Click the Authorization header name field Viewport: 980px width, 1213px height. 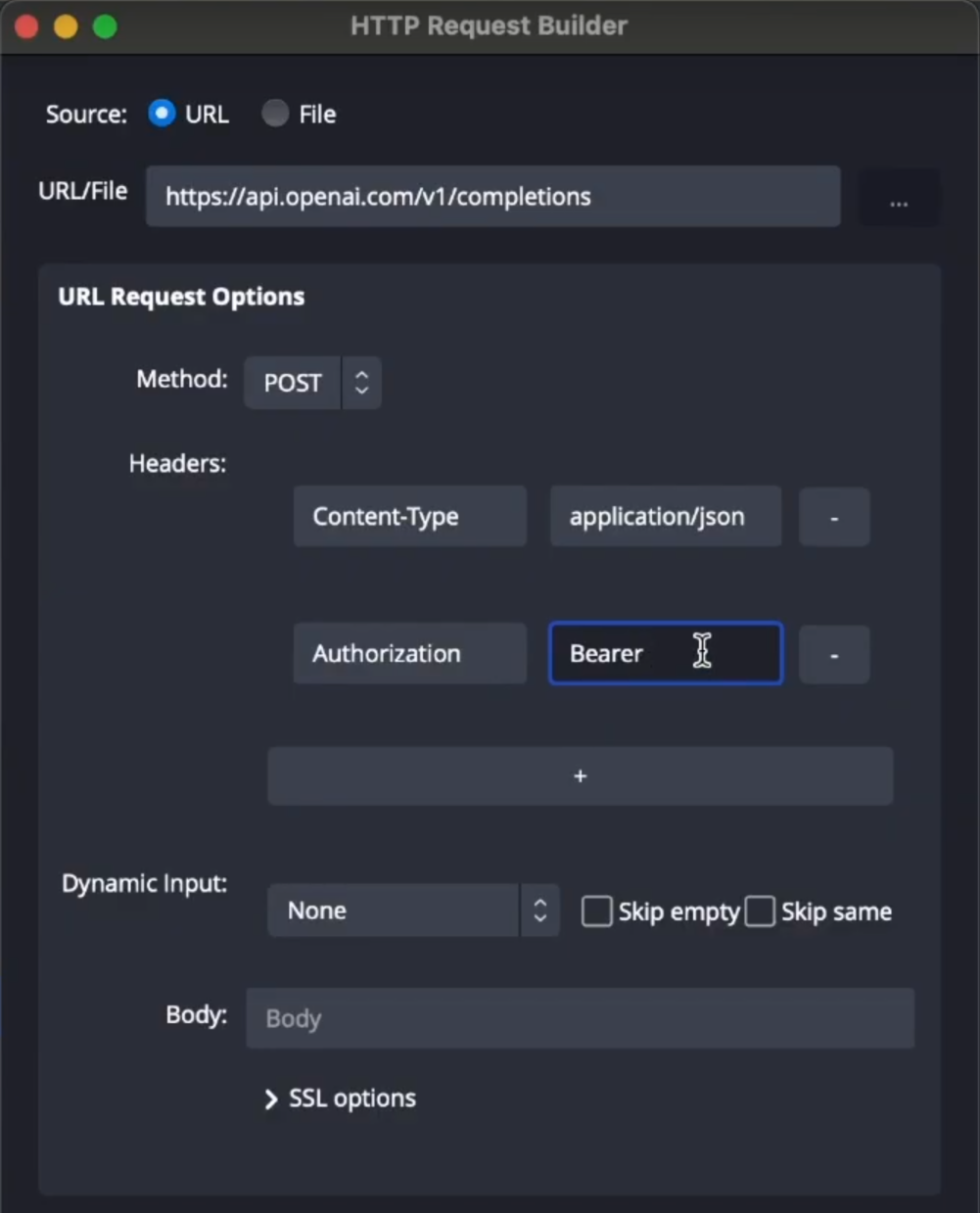coord(410,653)
